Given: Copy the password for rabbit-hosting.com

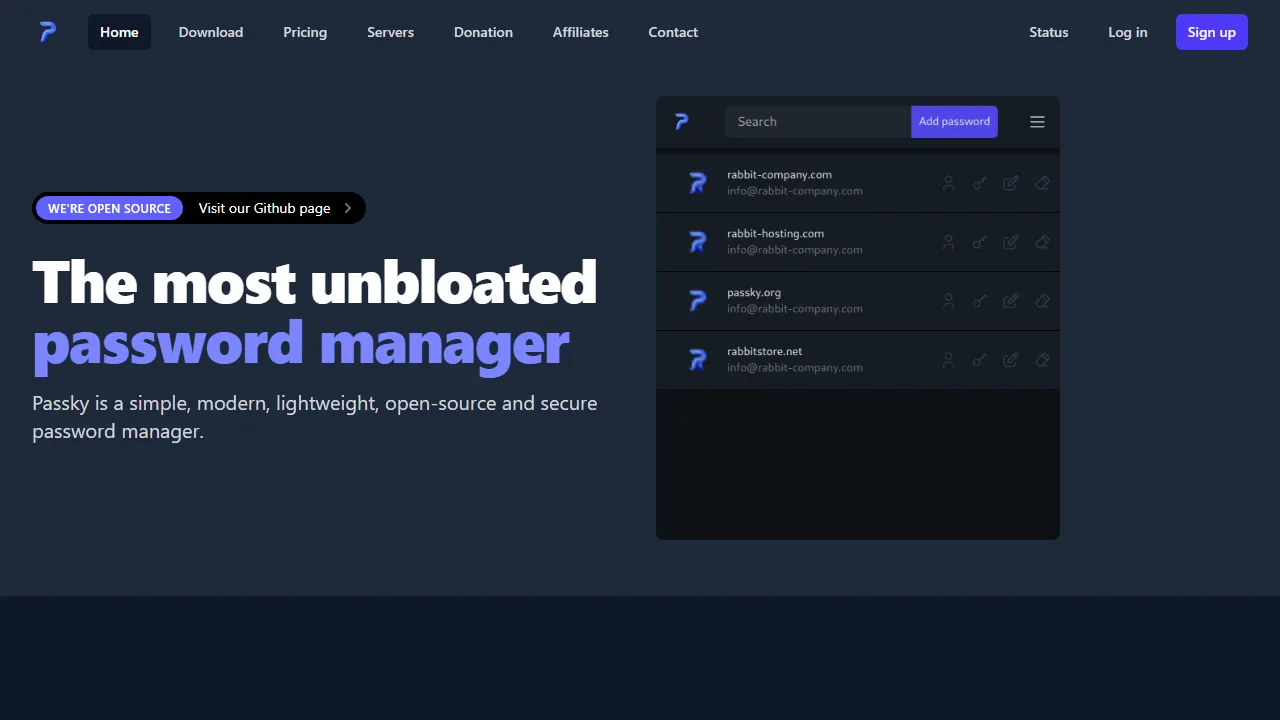Looking at the screenshot, I should tap(979, 242).
